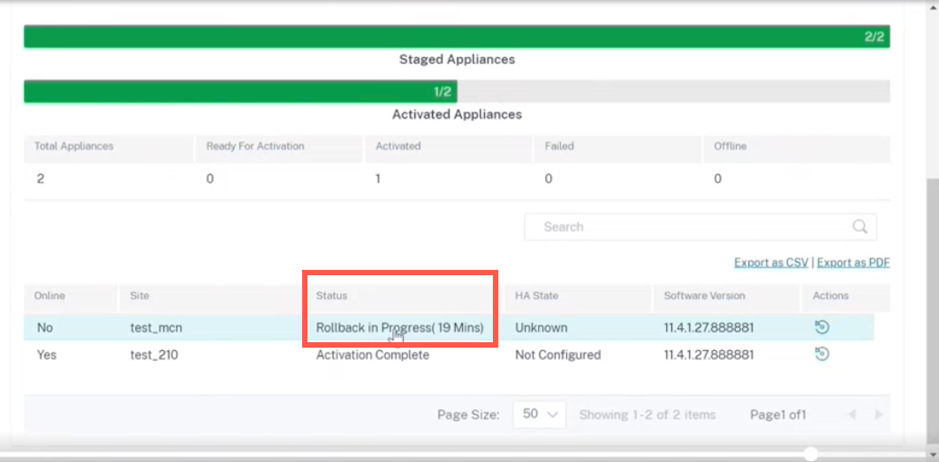
Task: Click the 'No' online value
Action: [45, 328]
